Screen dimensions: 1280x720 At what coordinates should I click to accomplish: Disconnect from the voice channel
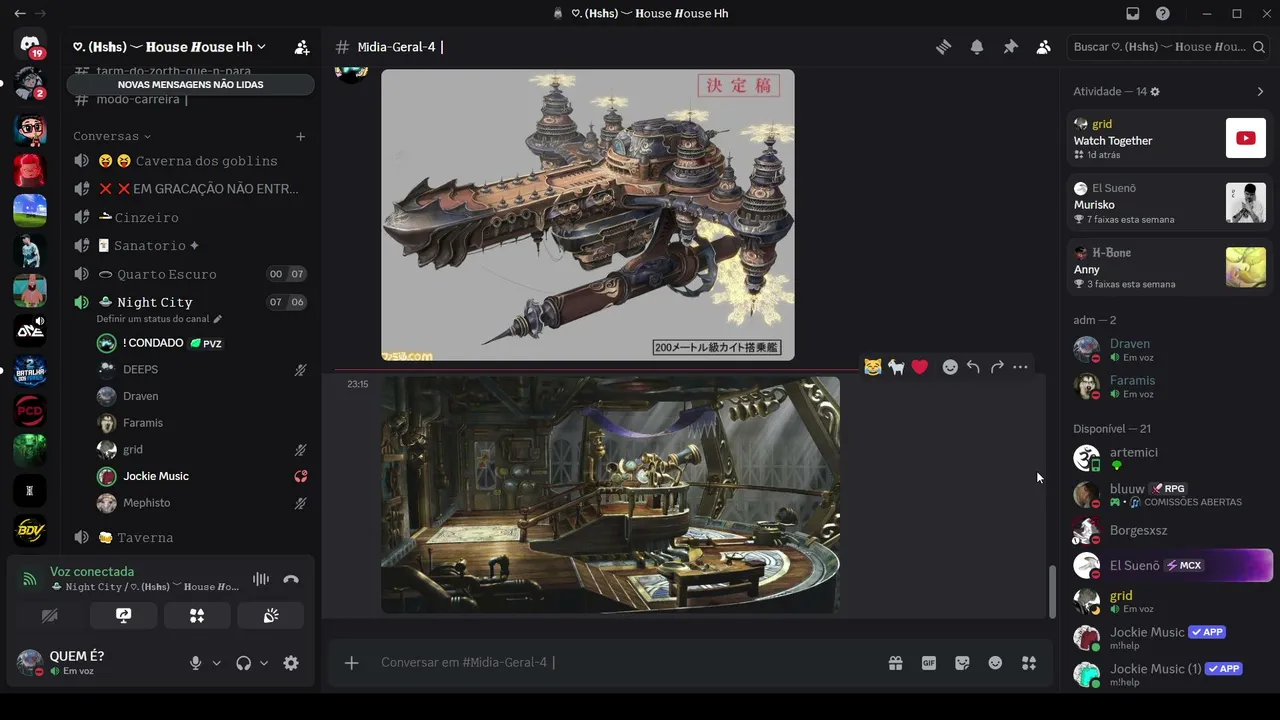291,579
